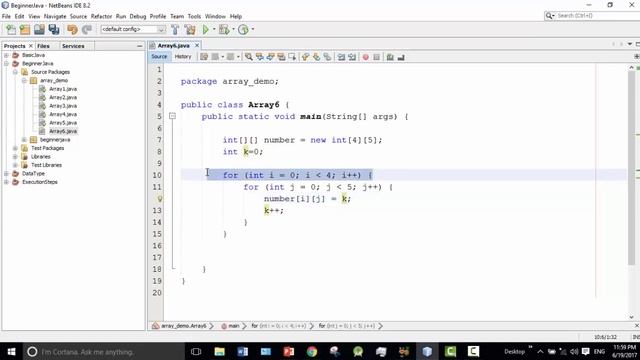Click the Stop Macro Recording icon
640x360 pixels.
[376, 57]
